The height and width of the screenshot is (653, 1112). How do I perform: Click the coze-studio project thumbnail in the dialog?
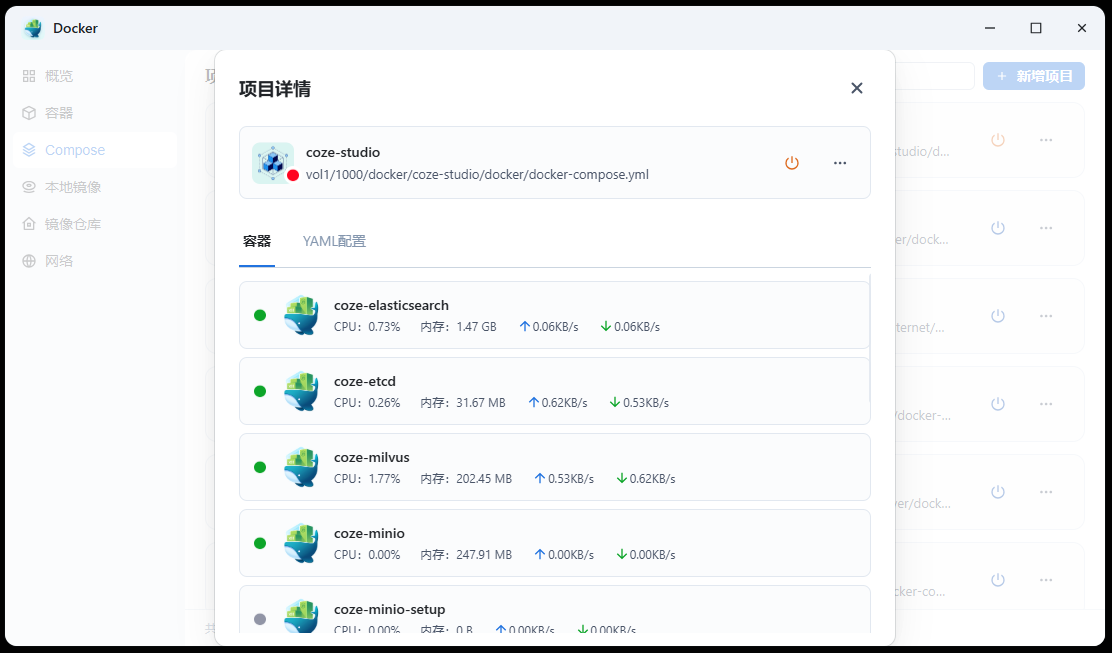pos(272,162)
